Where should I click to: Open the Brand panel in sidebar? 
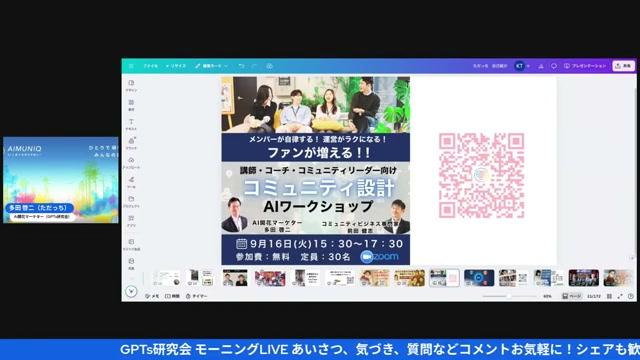(131, 143)
